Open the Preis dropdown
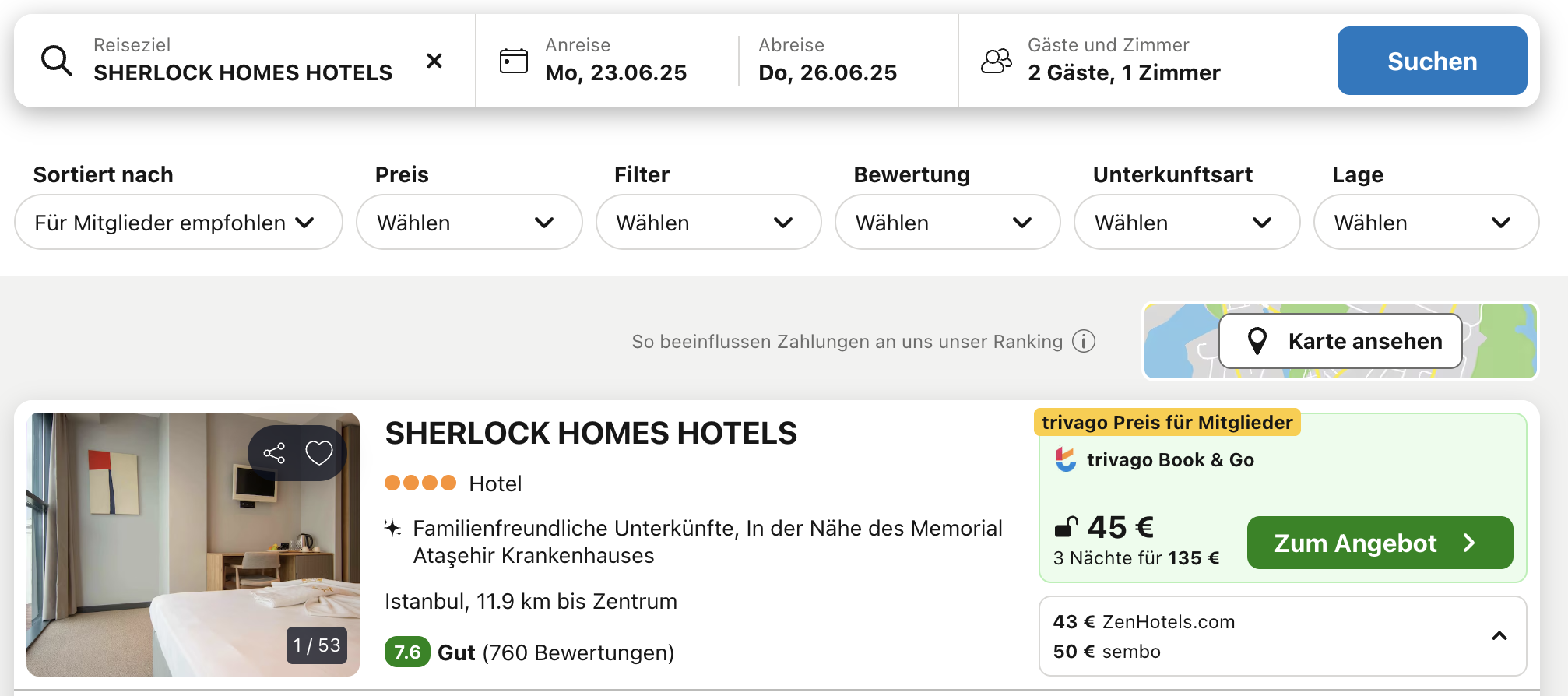This screenshot has width=1568, height=696. [469, 223]
